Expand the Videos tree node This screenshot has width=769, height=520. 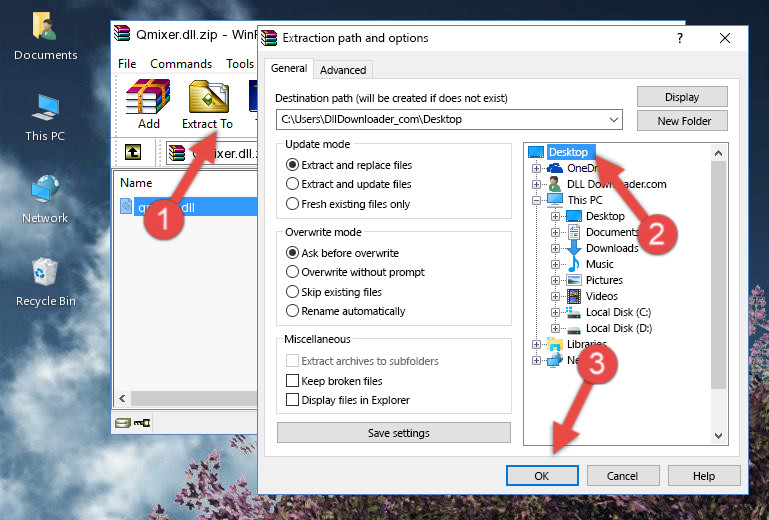(555, 296)
